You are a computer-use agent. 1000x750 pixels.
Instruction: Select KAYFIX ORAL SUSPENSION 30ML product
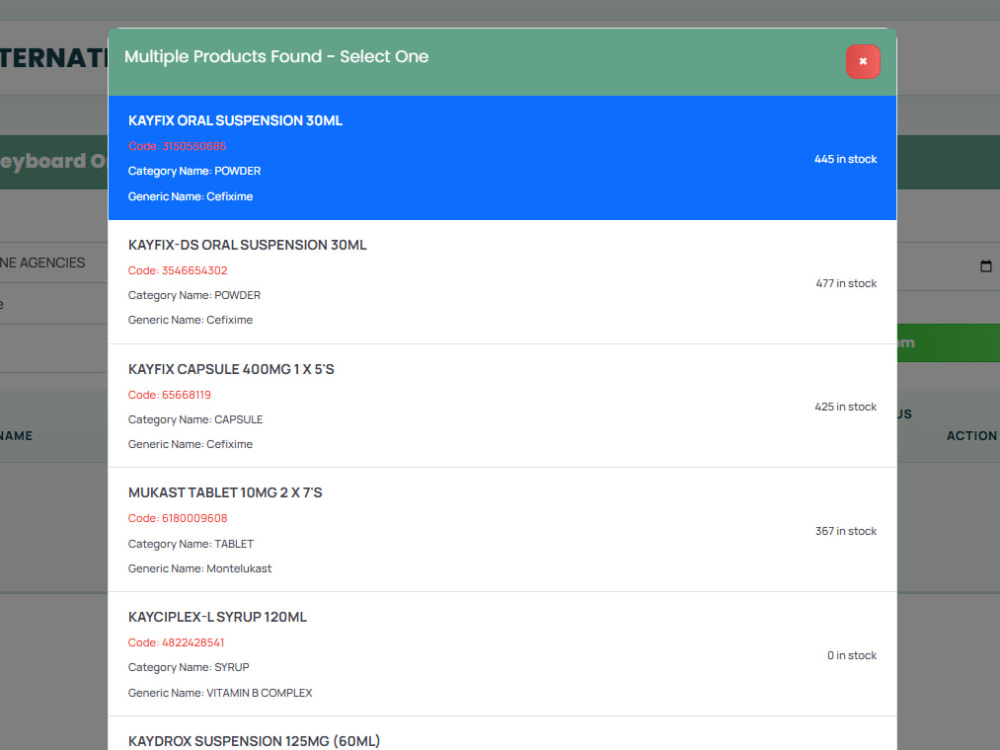point(502,158)
